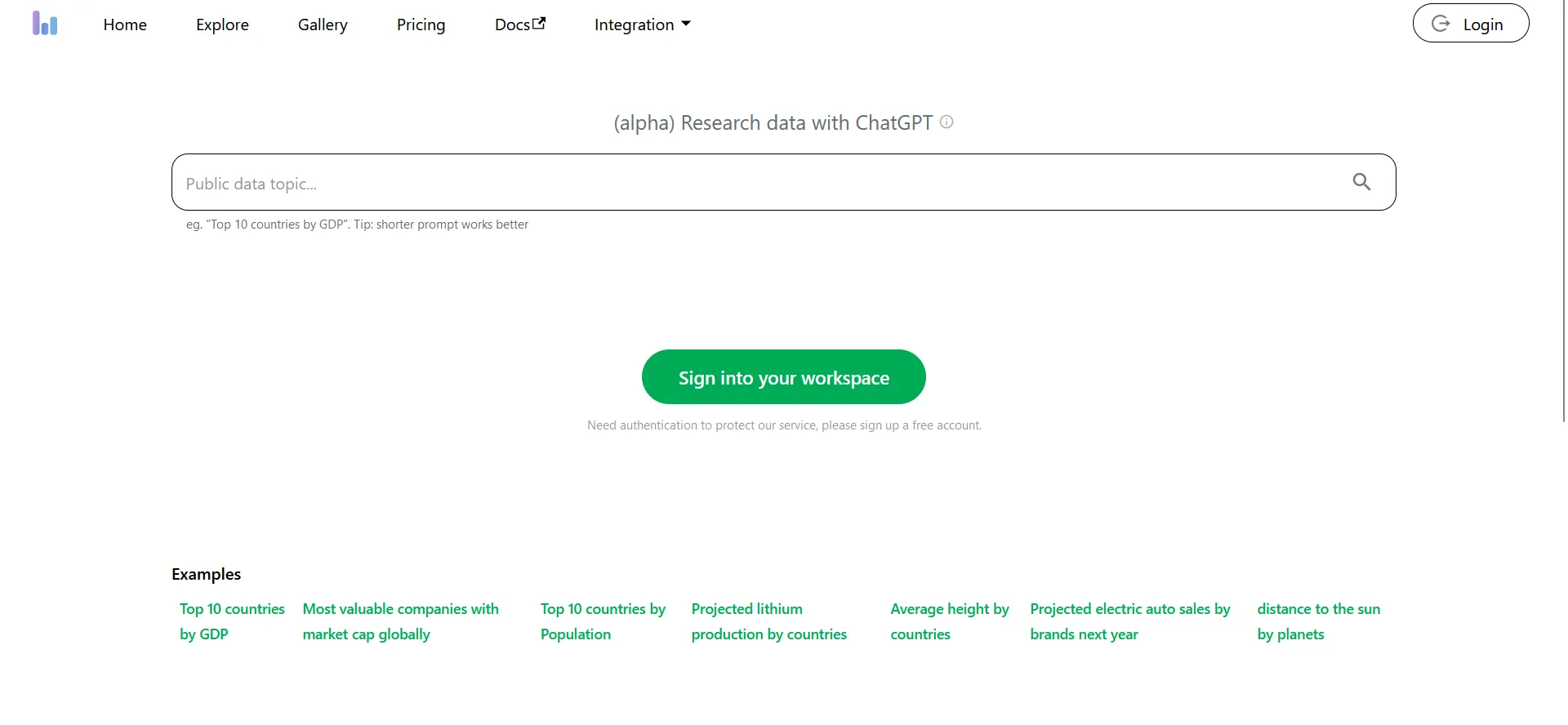Navigate to Pricing
This screenshot has height=725, width=1568.
point(421,24)
